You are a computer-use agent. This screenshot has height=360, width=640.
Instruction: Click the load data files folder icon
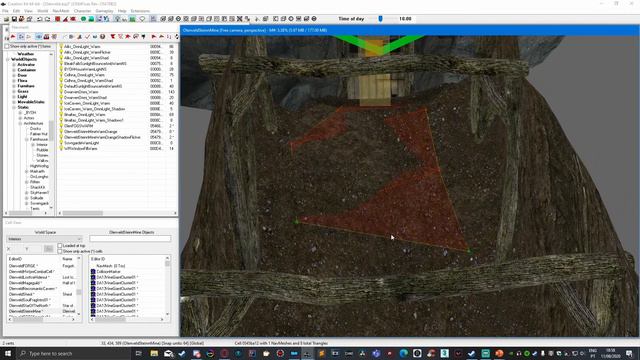tap(7, 19)
